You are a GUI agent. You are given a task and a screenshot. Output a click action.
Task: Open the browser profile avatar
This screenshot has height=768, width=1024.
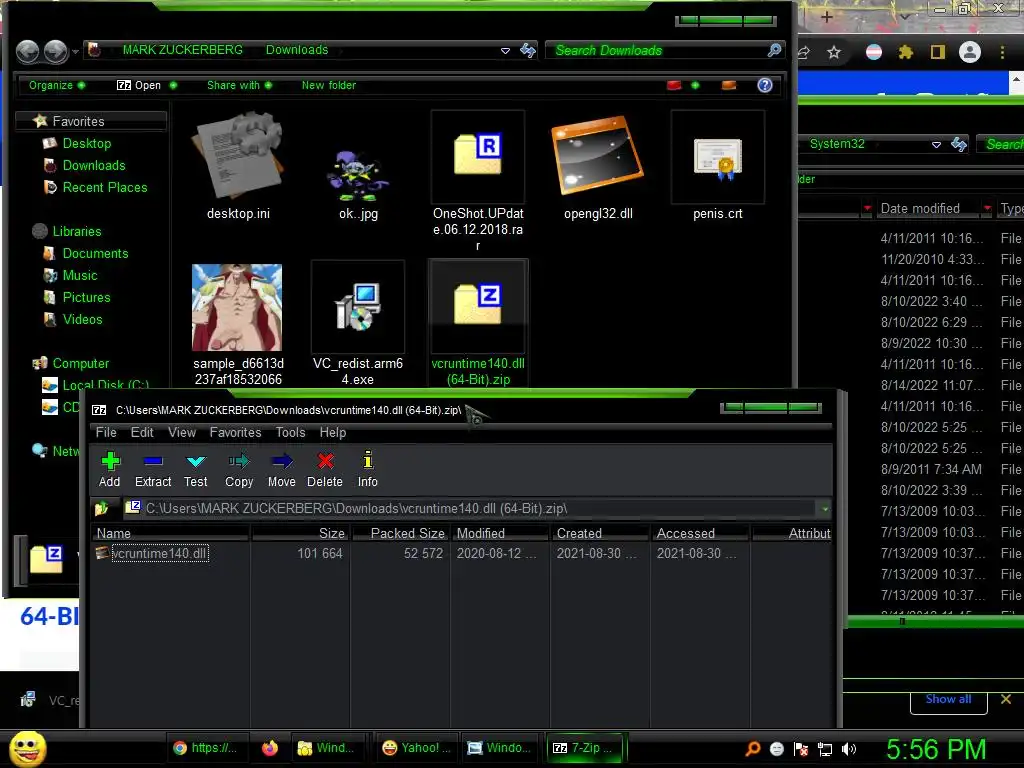[x=970, y=52]
